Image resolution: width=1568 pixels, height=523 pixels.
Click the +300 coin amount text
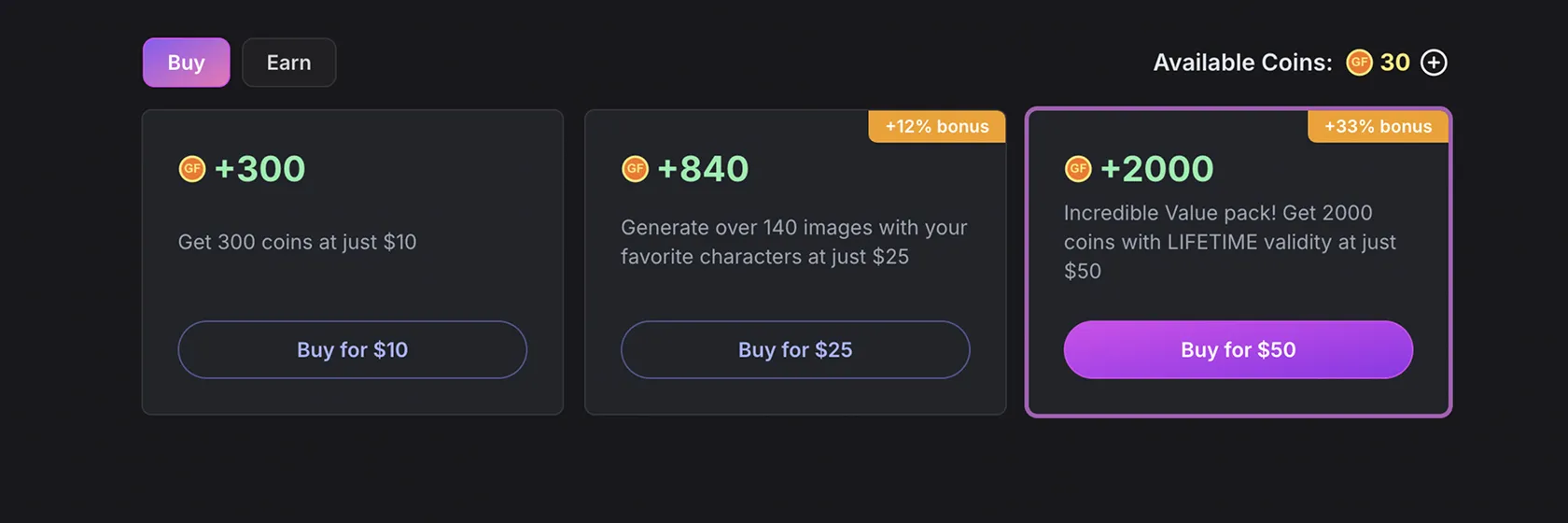(259, 169)
